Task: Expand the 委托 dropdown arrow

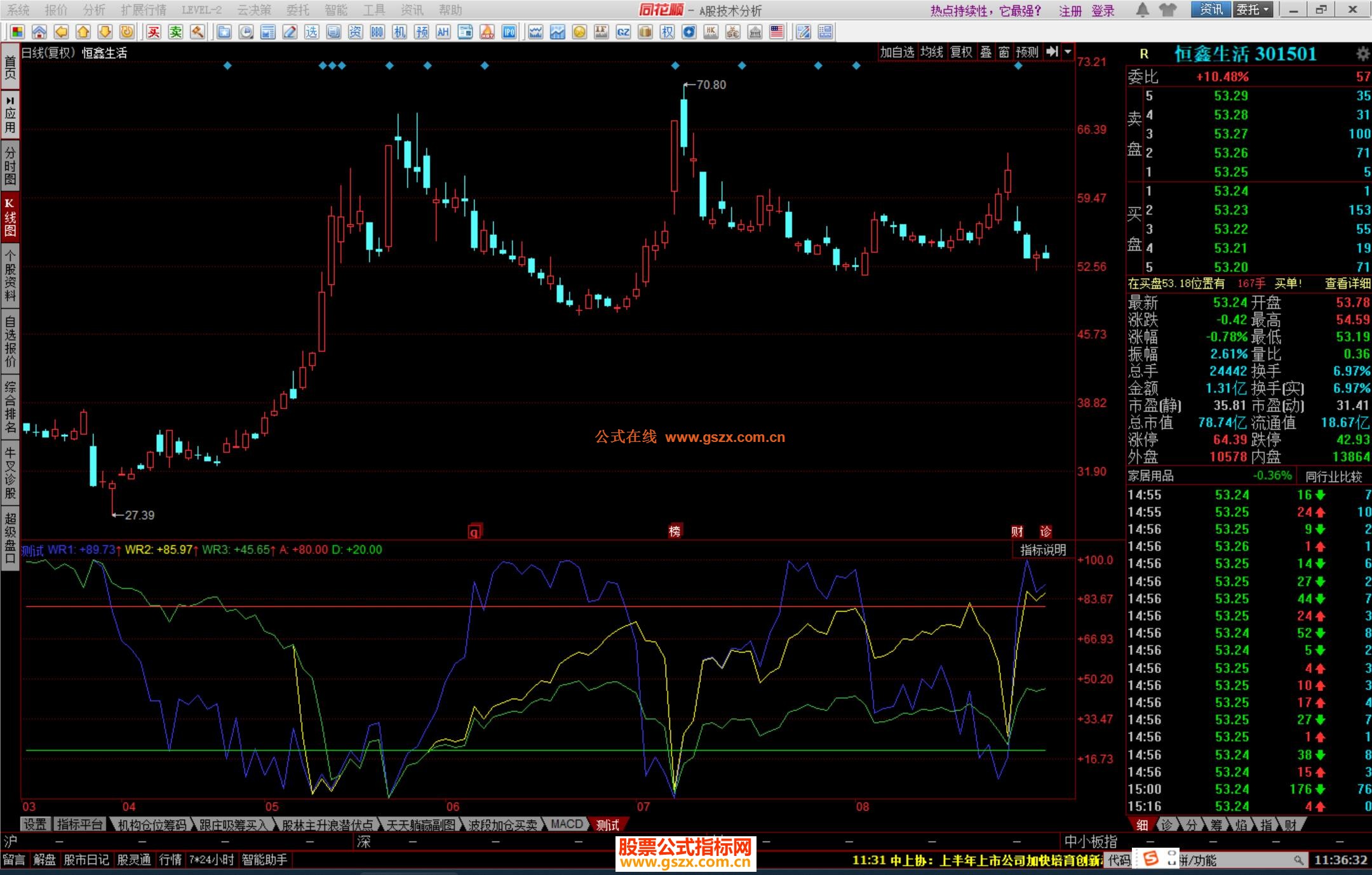Action: pos(1267,10)
